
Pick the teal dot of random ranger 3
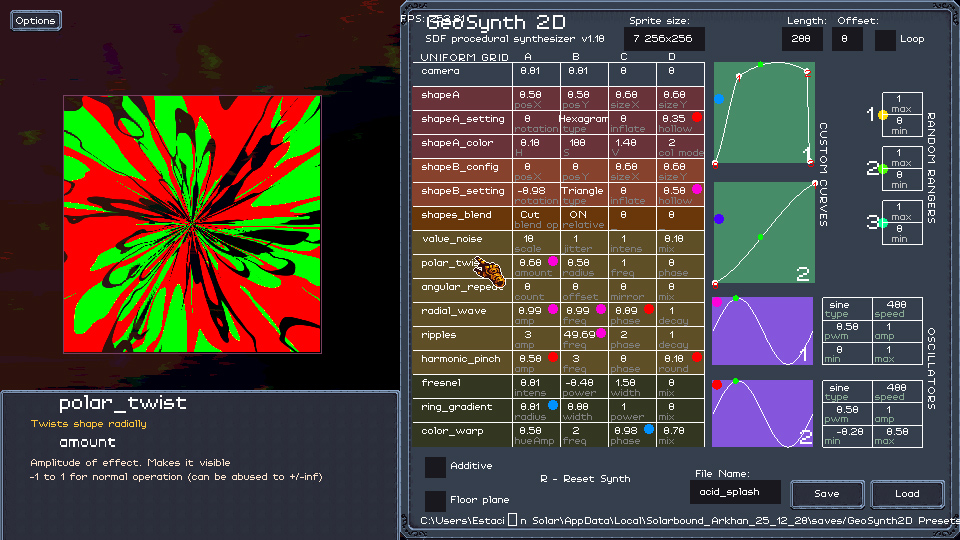click(883, 223)
